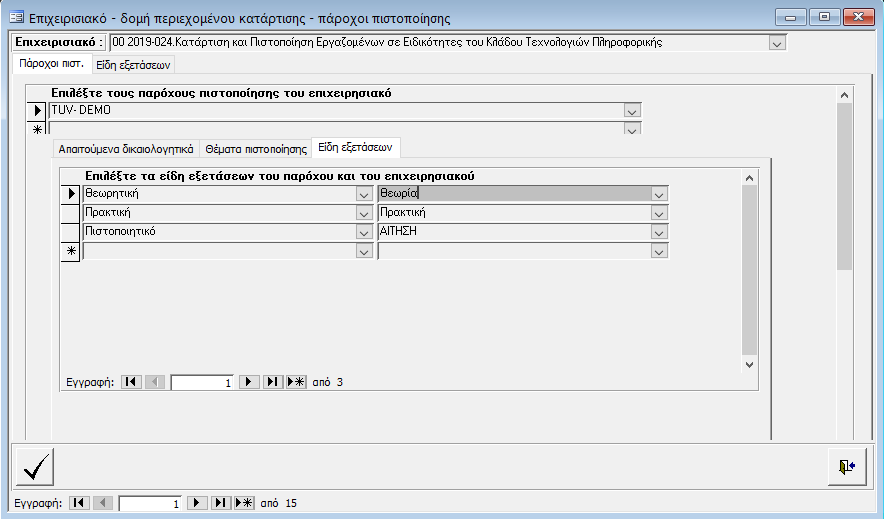Image resolution: width=884 pixels, height=519 pixels.
Task: Expand the TUV- DEMO provider dropdown
Action: [x=631, y=111]
